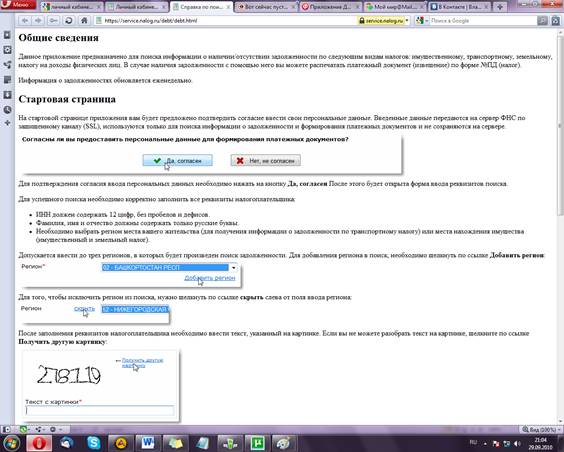Open the 02 - БАШКОРТОСТАН РЕСП region dropdown
The image size is (564, 452).
(x=169, y=268)
